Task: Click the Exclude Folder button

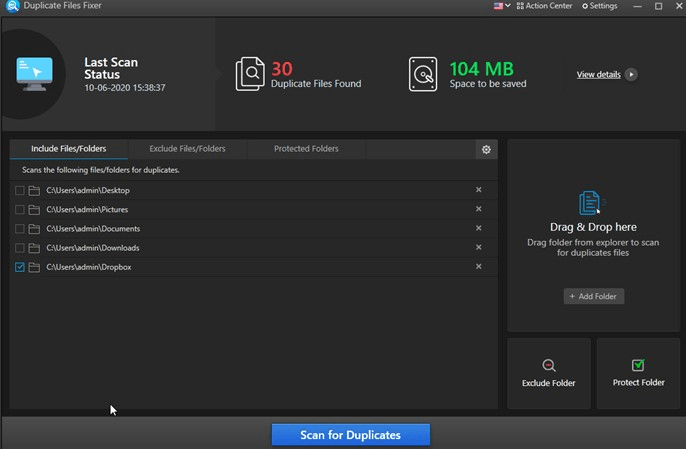Action: coord(549,373)
